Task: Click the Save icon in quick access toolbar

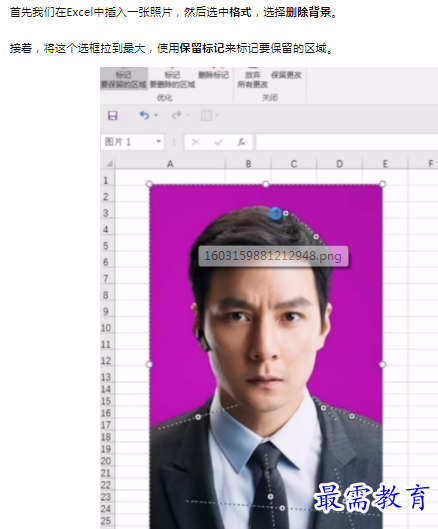Action: click(112, 116)
